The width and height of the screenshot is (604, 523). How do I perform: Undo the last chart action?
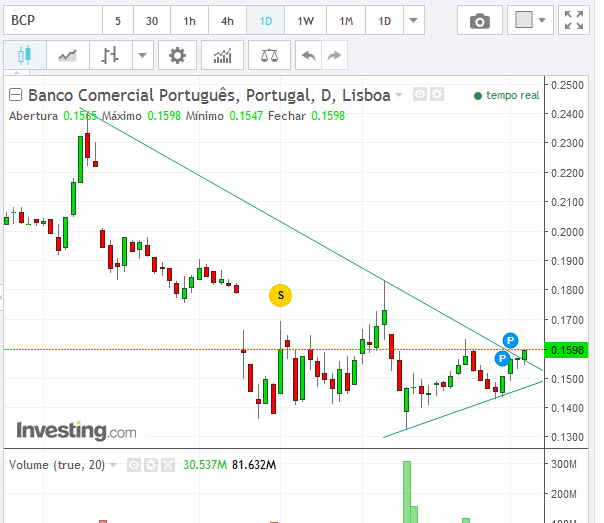(309, 55)
